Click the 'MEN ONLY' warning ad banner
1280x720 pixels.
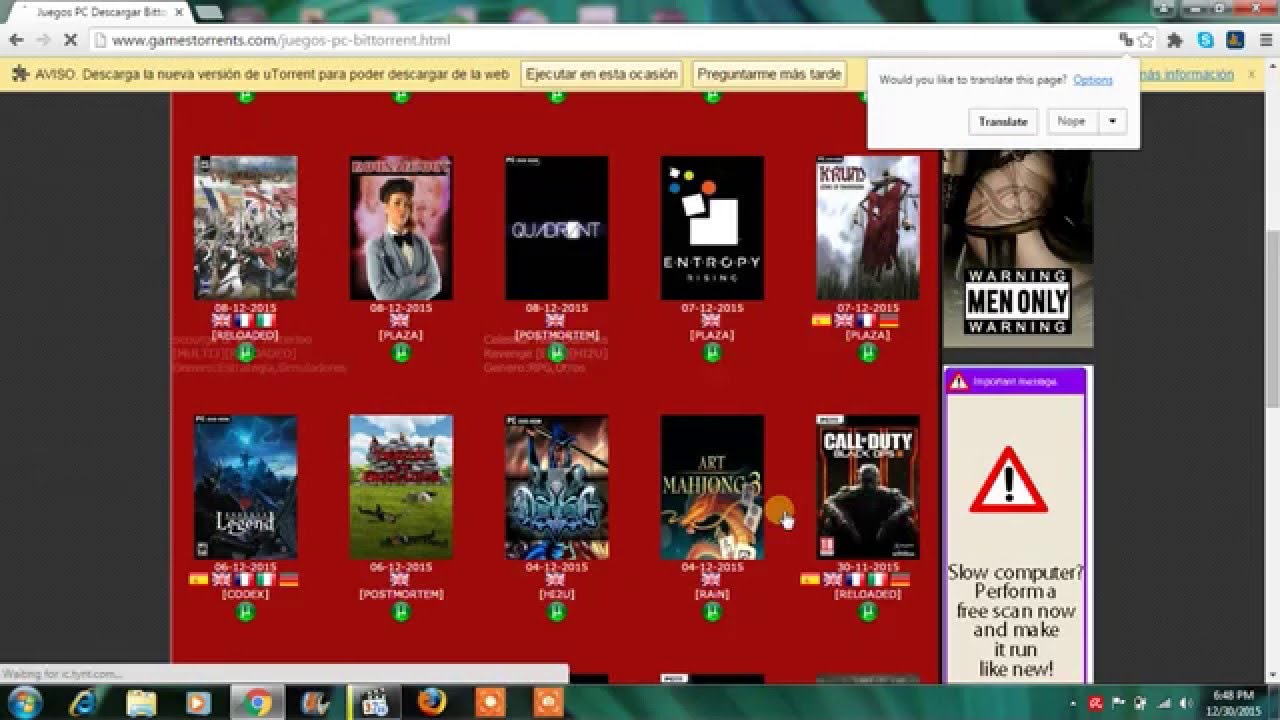(x=1017, y=247)
